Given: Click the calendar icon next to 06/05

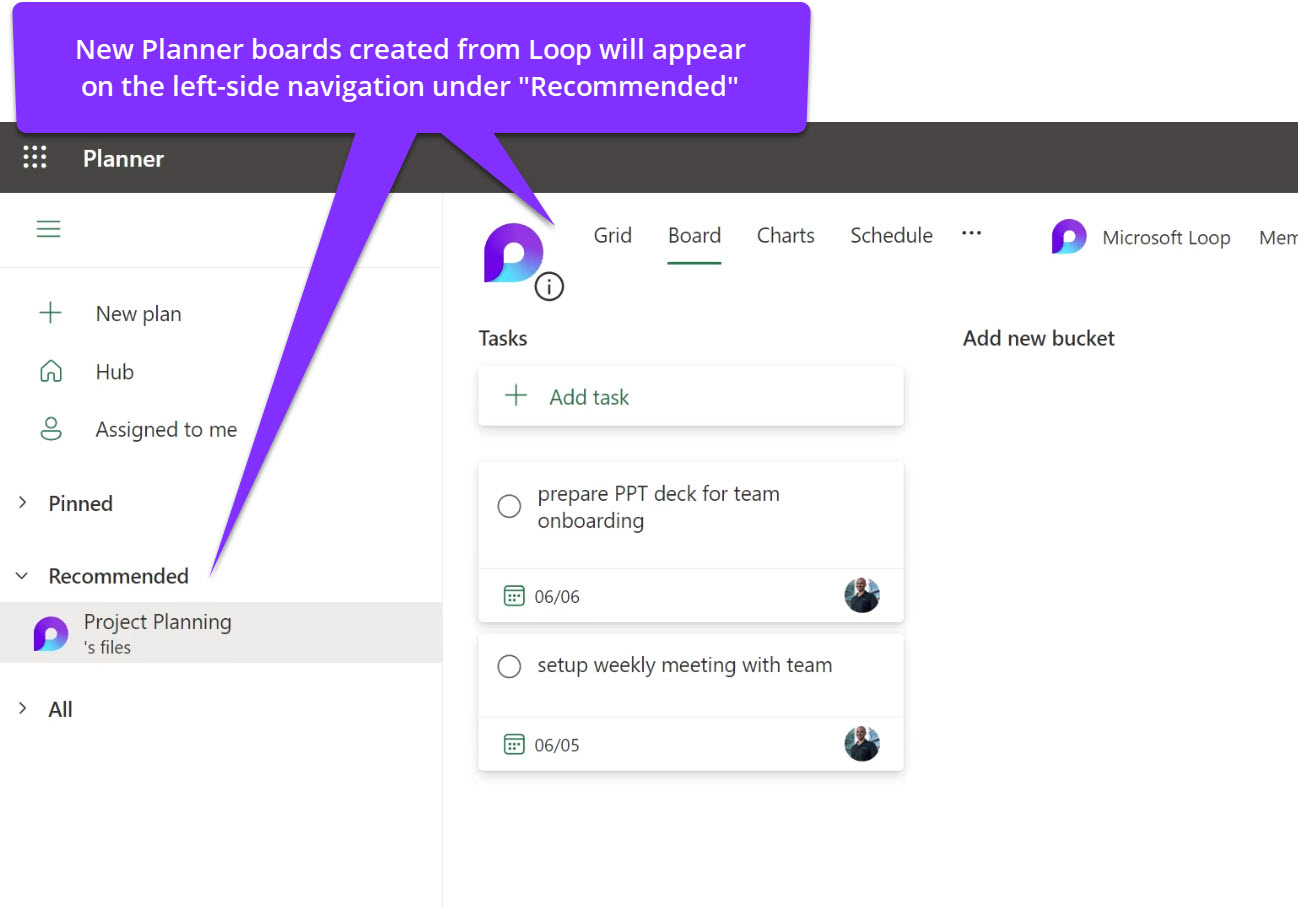Looking at the screenshot, I should point(514,744).
